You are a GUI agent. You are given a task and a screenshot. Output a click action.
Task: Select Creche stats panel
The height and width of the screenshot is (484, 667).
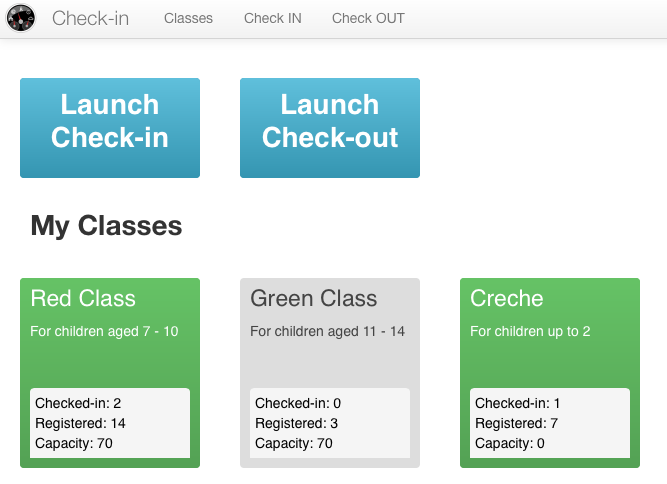click(550, 423)
